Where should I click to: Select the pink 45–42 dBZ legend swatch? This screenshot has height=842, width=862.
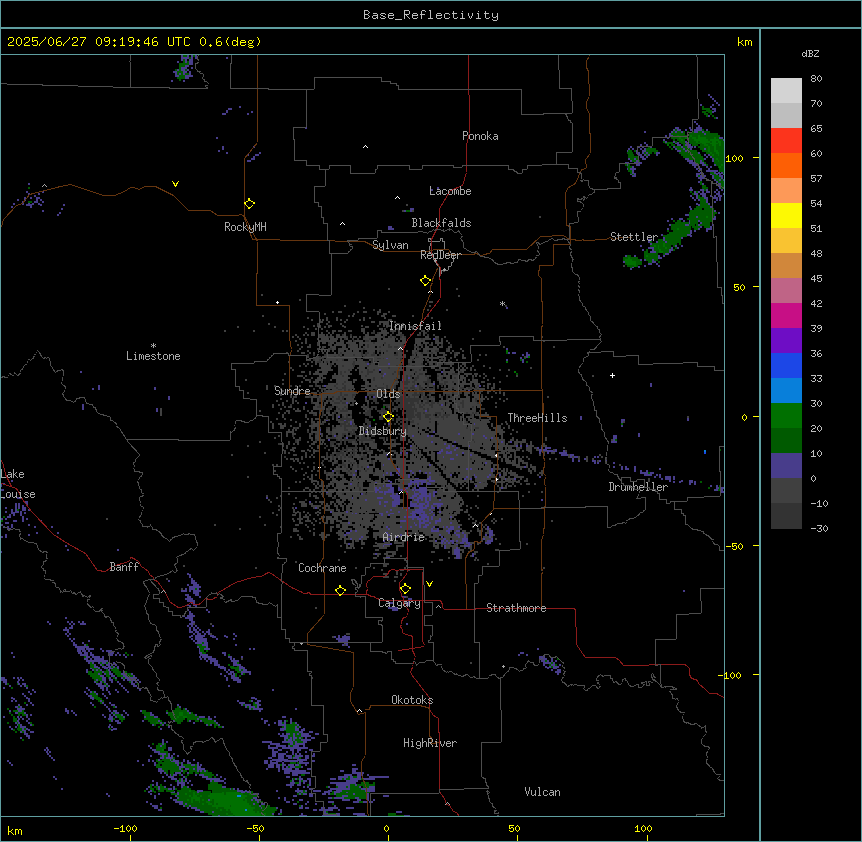[x=786, y=290]
